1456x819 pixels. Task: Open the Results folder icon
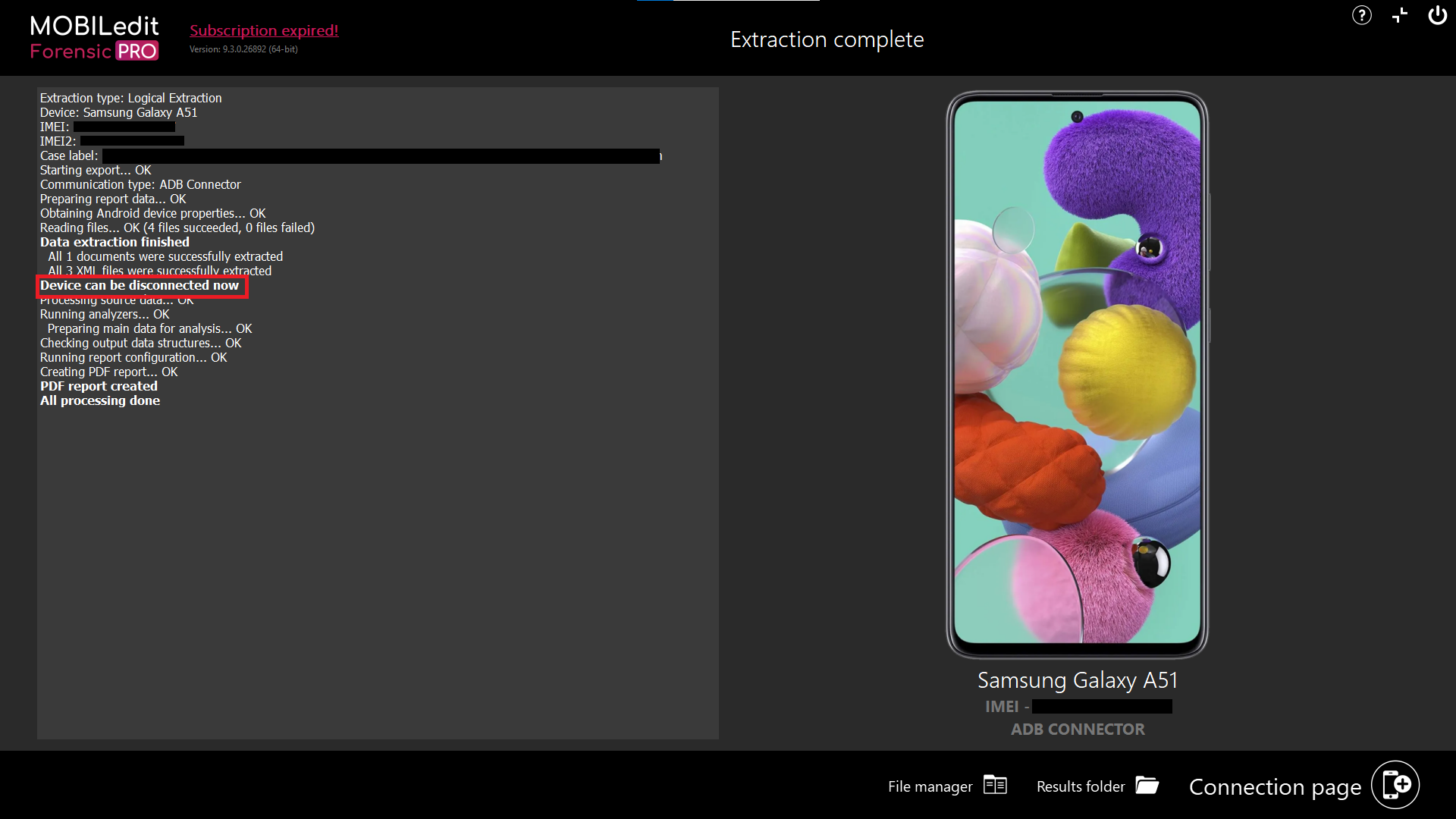pyautogui.click(x=1147, y=785)
